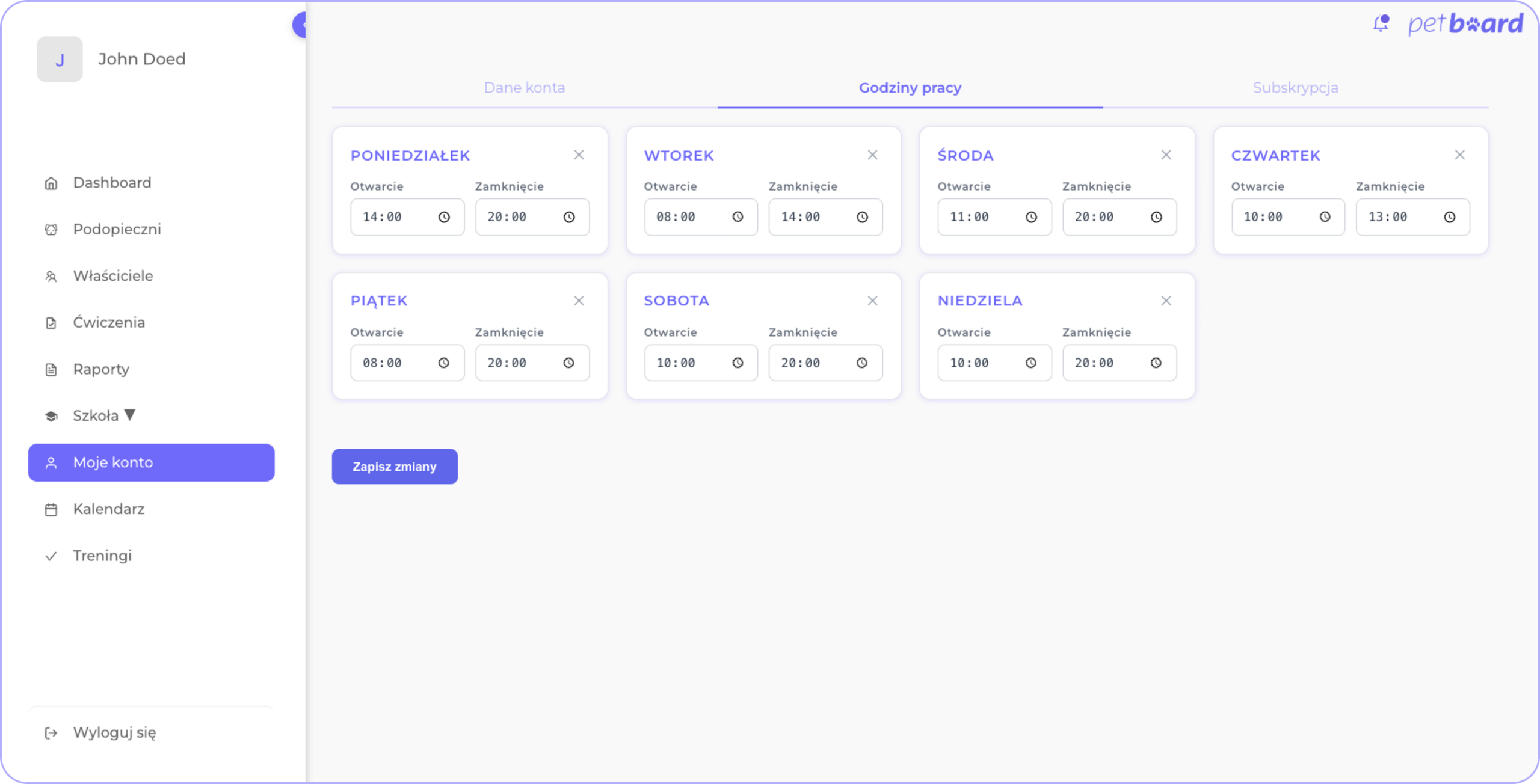This screenshot has height=784, width=1540.
Task: Open clock picker for Czwartek closing time
Action: pyautogui.click(x=1450, y=217)
